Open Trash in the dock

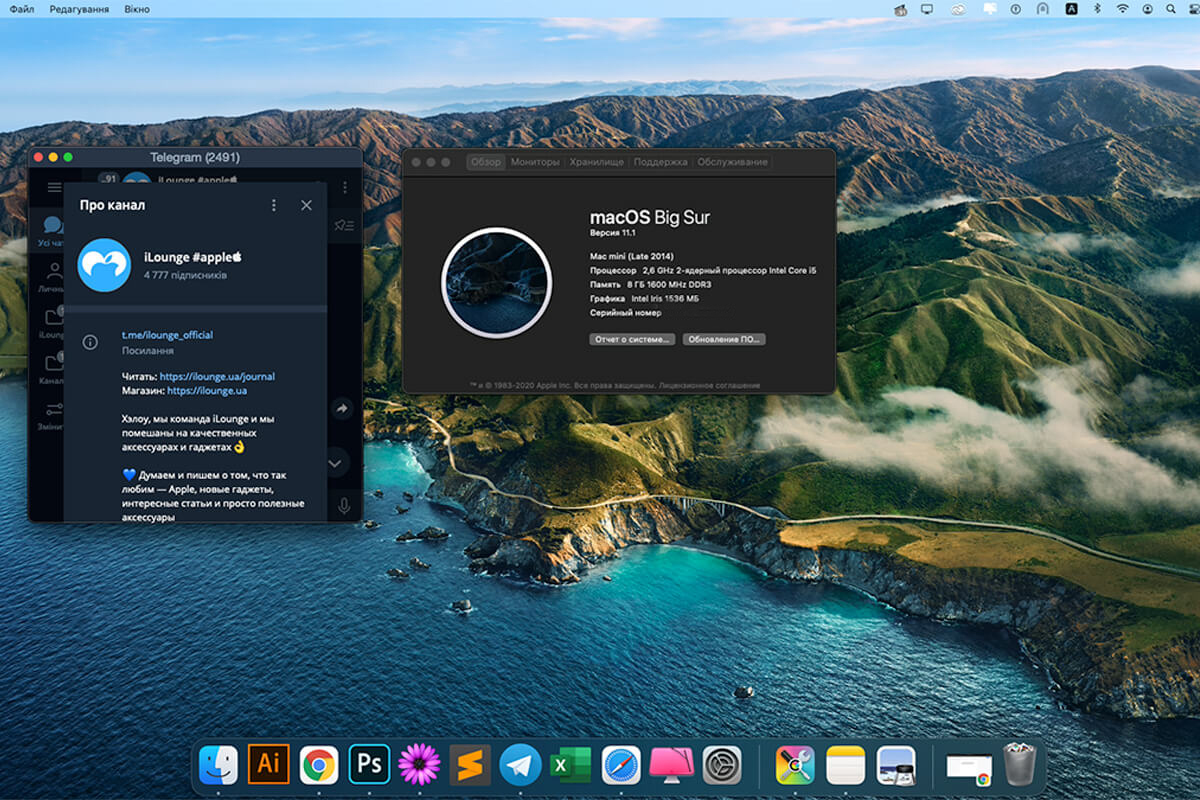tap(1020, 765)
